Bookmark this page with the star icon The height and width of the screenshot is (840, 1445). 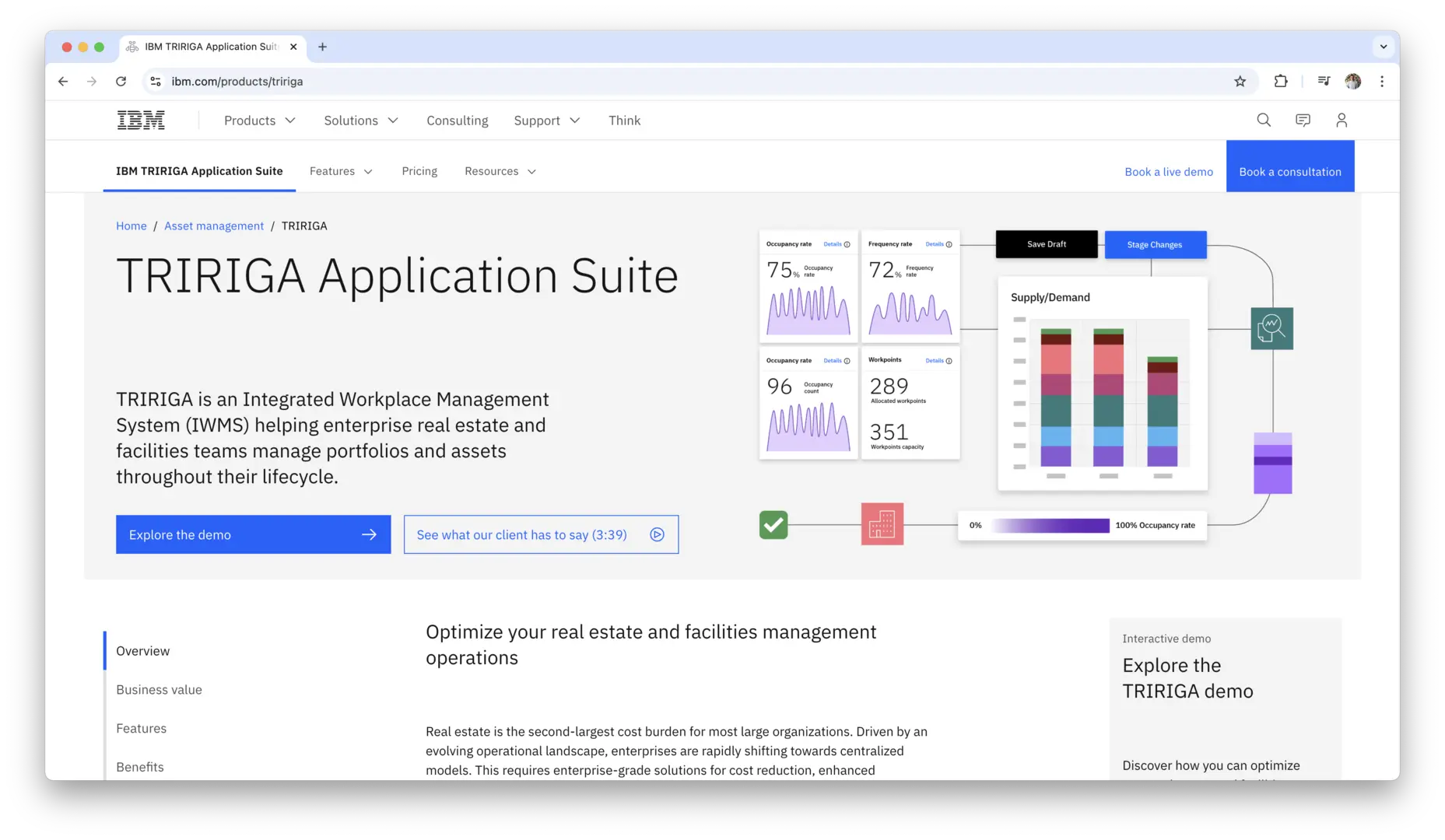[1240, 81]
